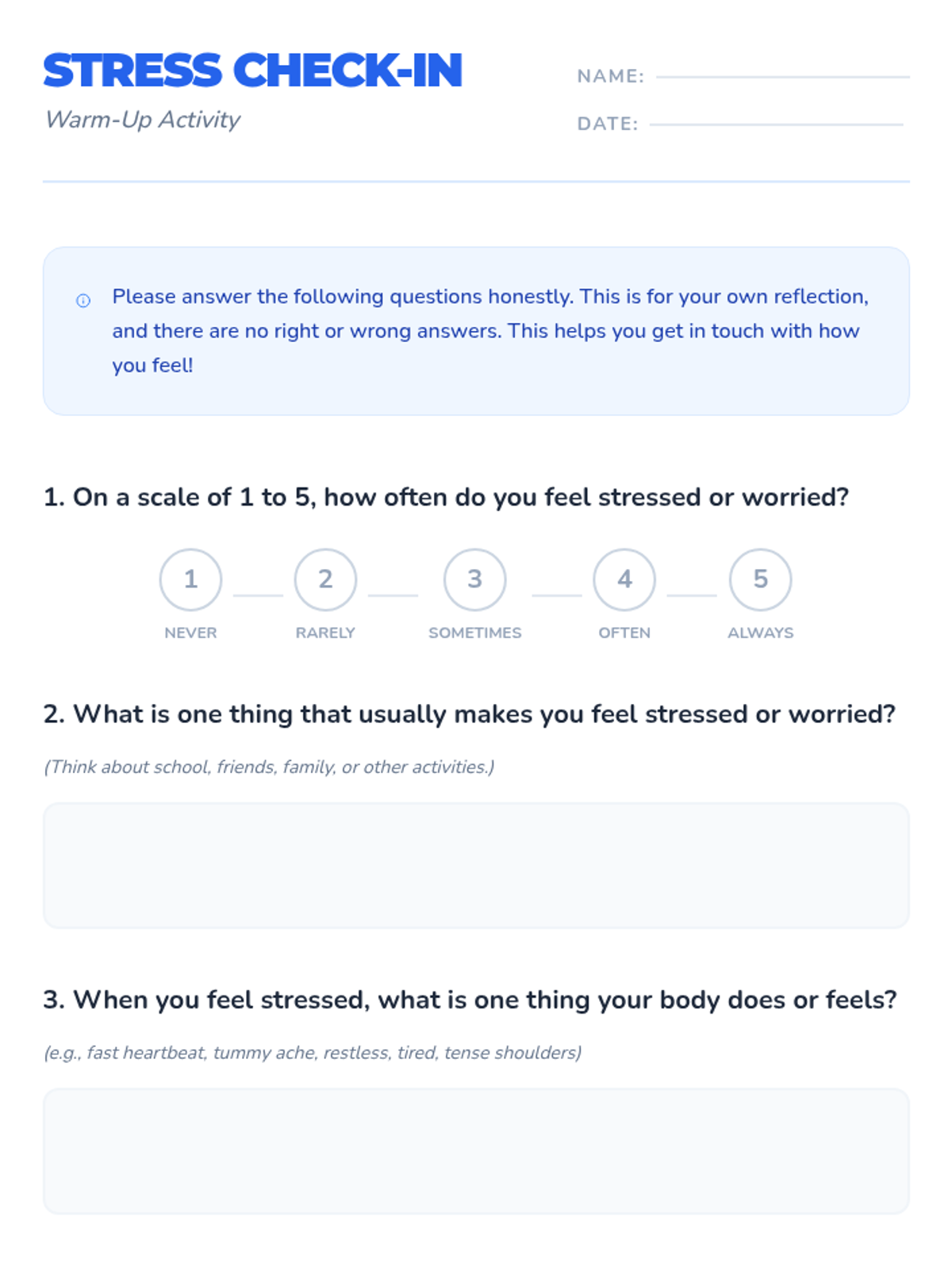Click the fast heartbeat example hint text

(313, 1053)
